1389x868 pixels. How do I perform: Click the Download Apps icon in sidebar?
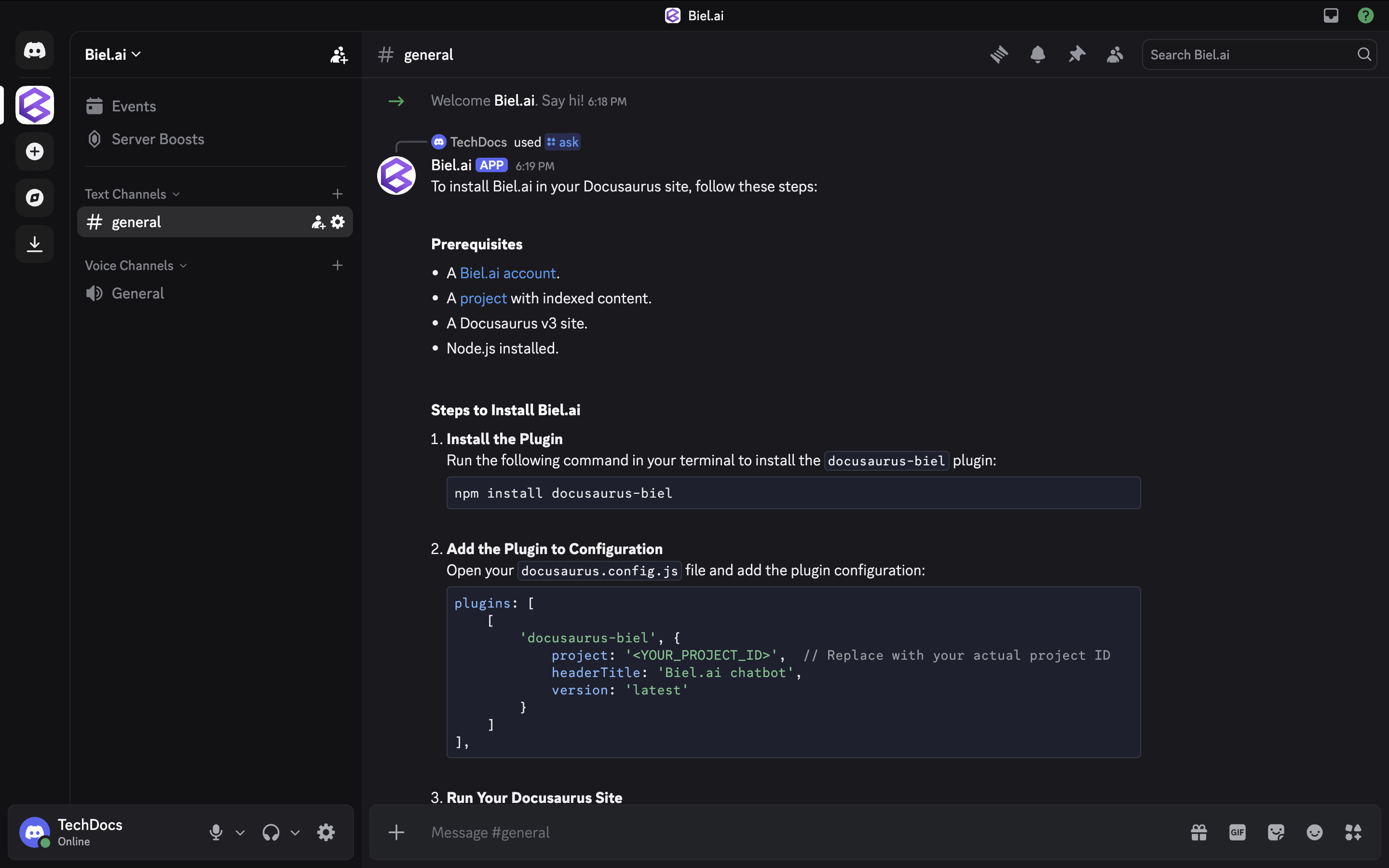34,244
